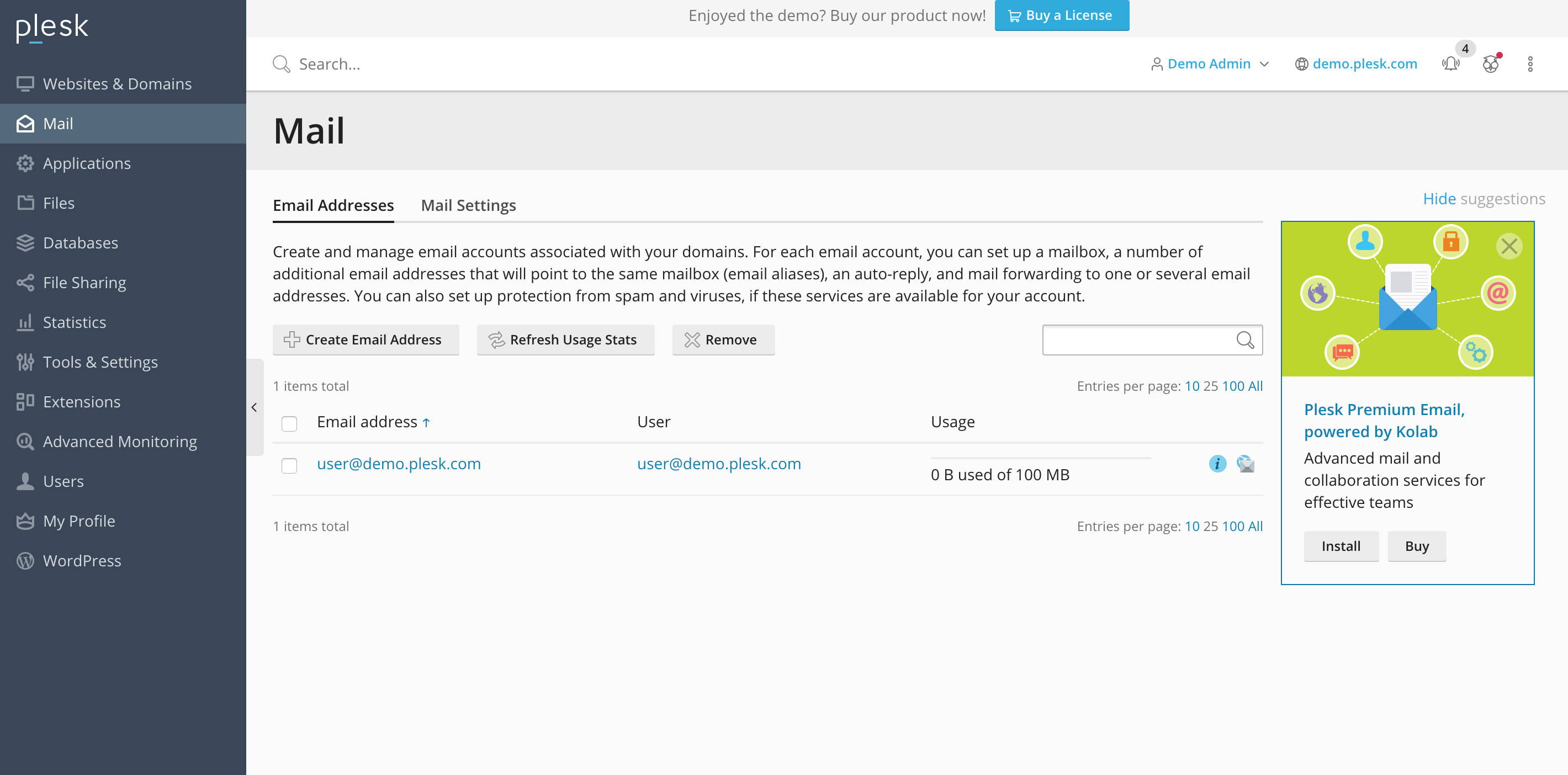Screen dimensions: 1568x775
Task: Click the User column header
Action: [x=653, y=422]
